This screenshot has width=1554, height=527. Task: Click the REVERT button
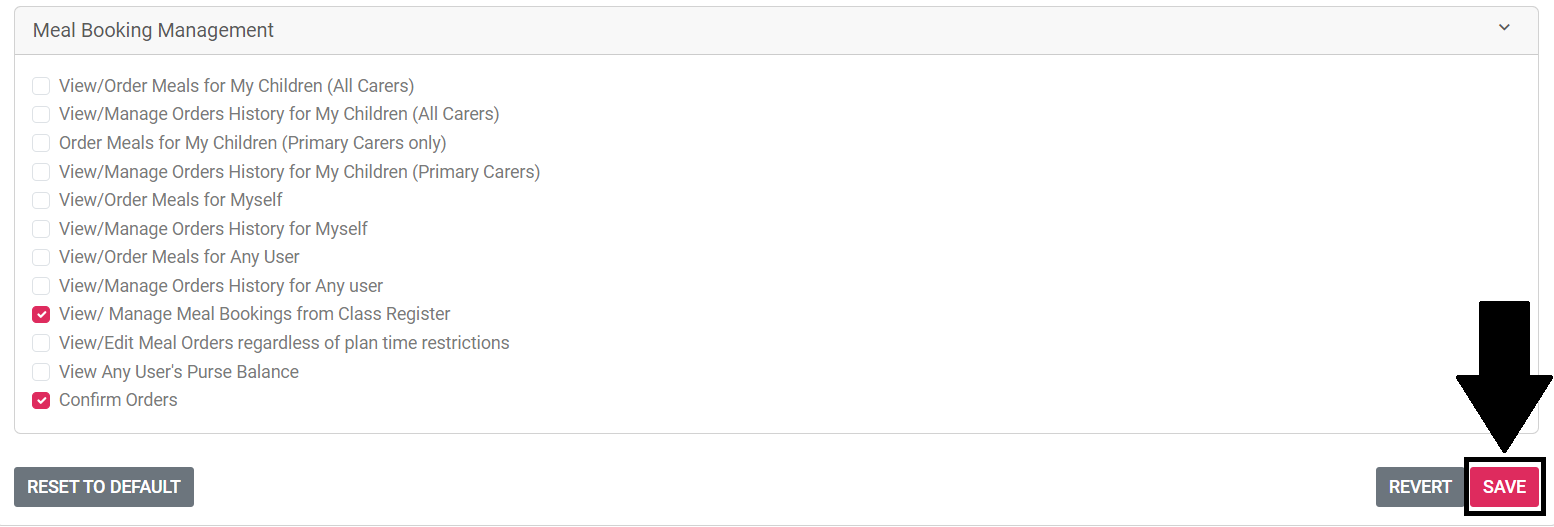pyautogui.click(x=1420, y=487)
